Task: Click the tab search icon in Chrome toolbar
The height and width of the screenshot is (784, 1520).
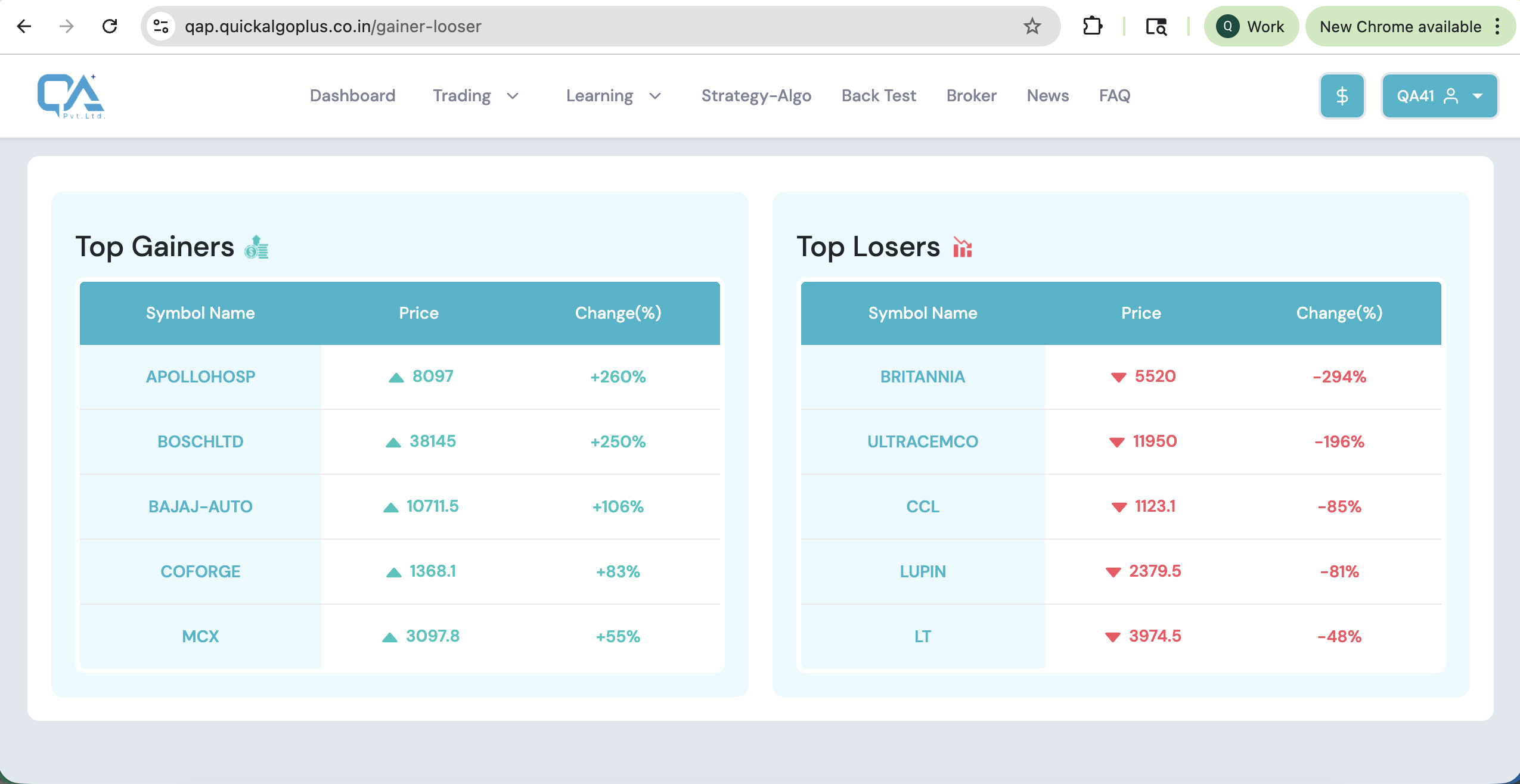Action: point(1156,26)
